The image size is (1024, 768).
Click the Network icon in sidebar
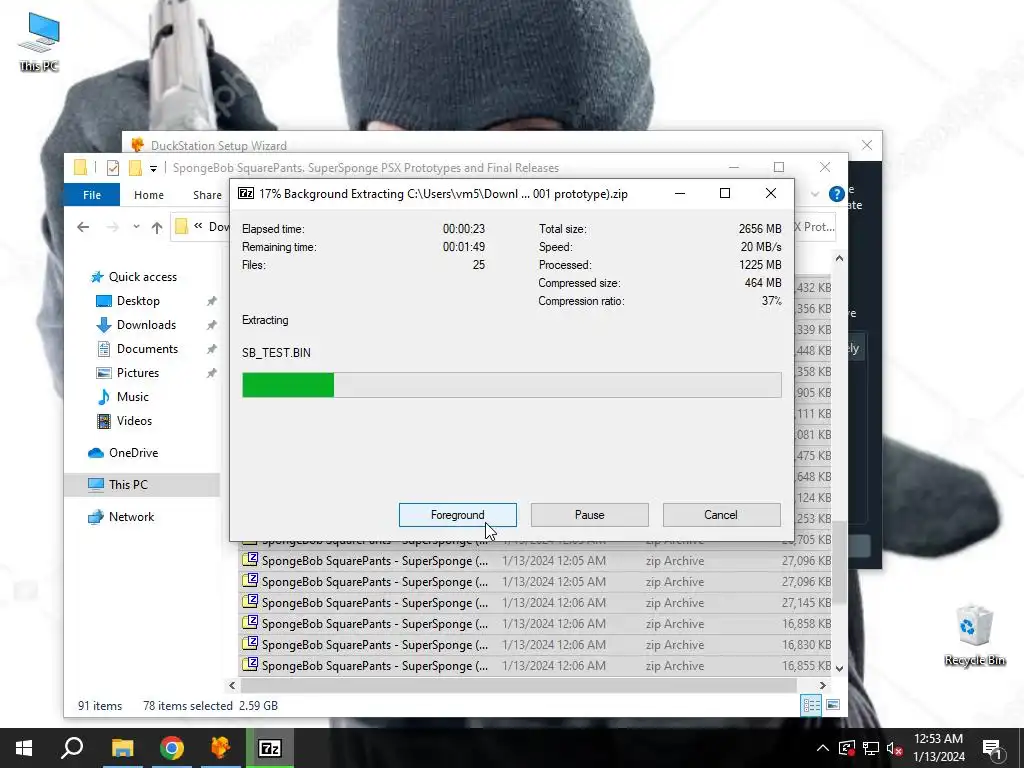click(96, 517)
